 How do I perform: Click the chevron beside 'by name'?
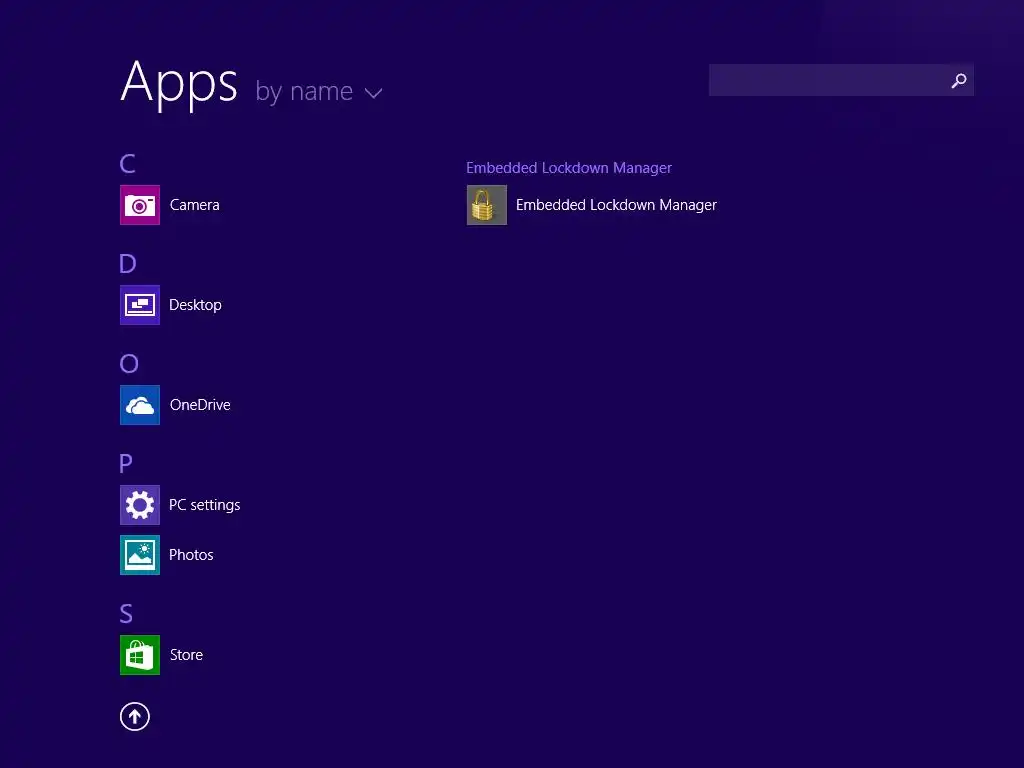pos(374,93)
